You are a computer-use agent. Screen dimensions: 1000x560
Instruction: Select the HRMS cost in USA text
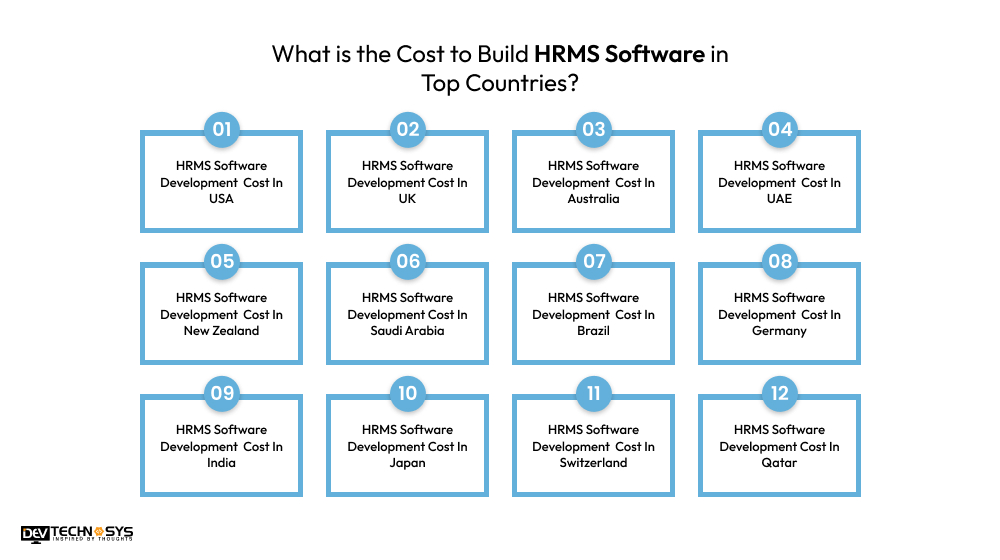[x=221, y=182]
